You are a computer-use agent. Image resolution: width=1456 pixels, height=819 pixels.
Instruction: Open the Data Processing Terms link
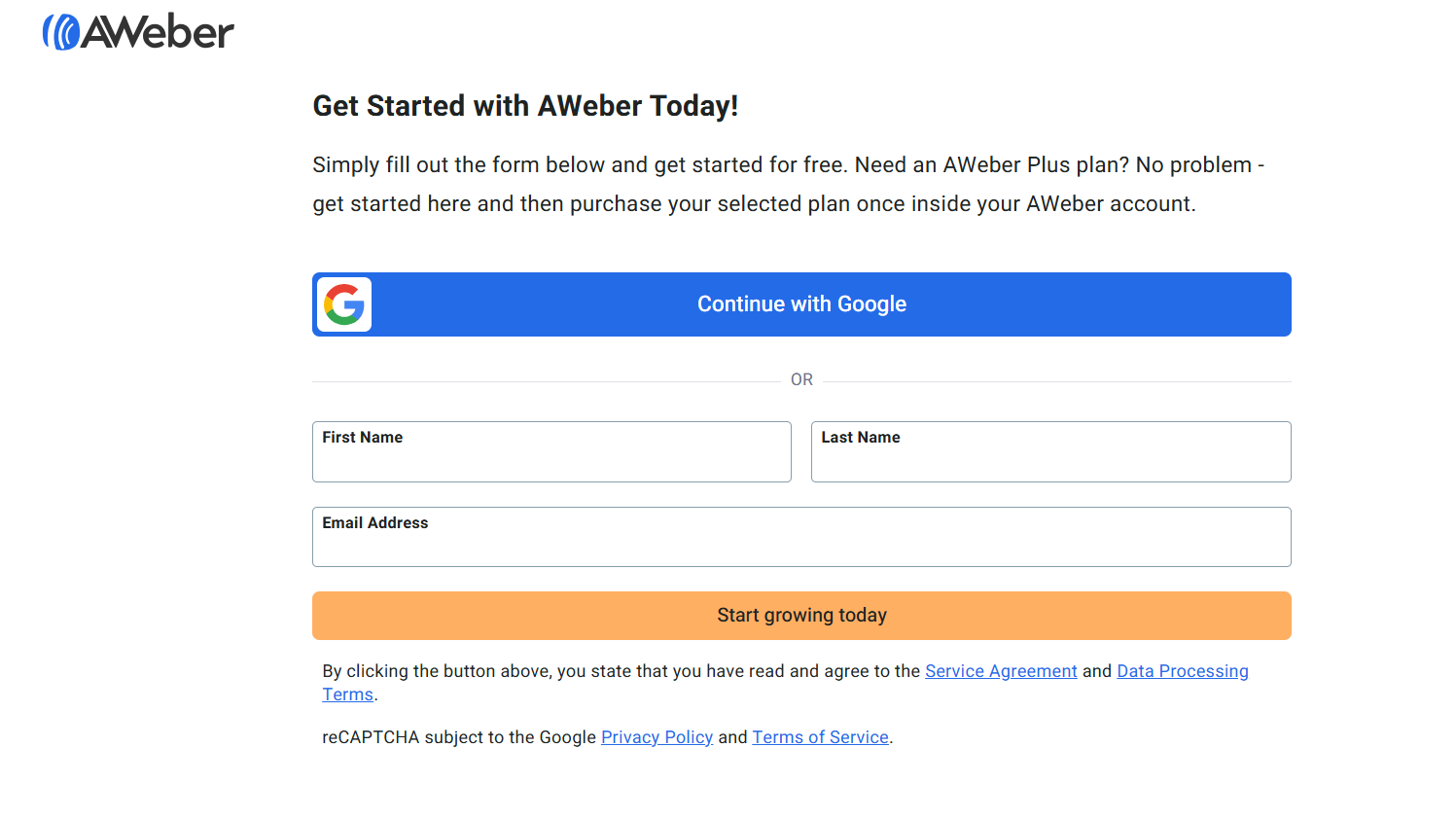[1182, 671]
